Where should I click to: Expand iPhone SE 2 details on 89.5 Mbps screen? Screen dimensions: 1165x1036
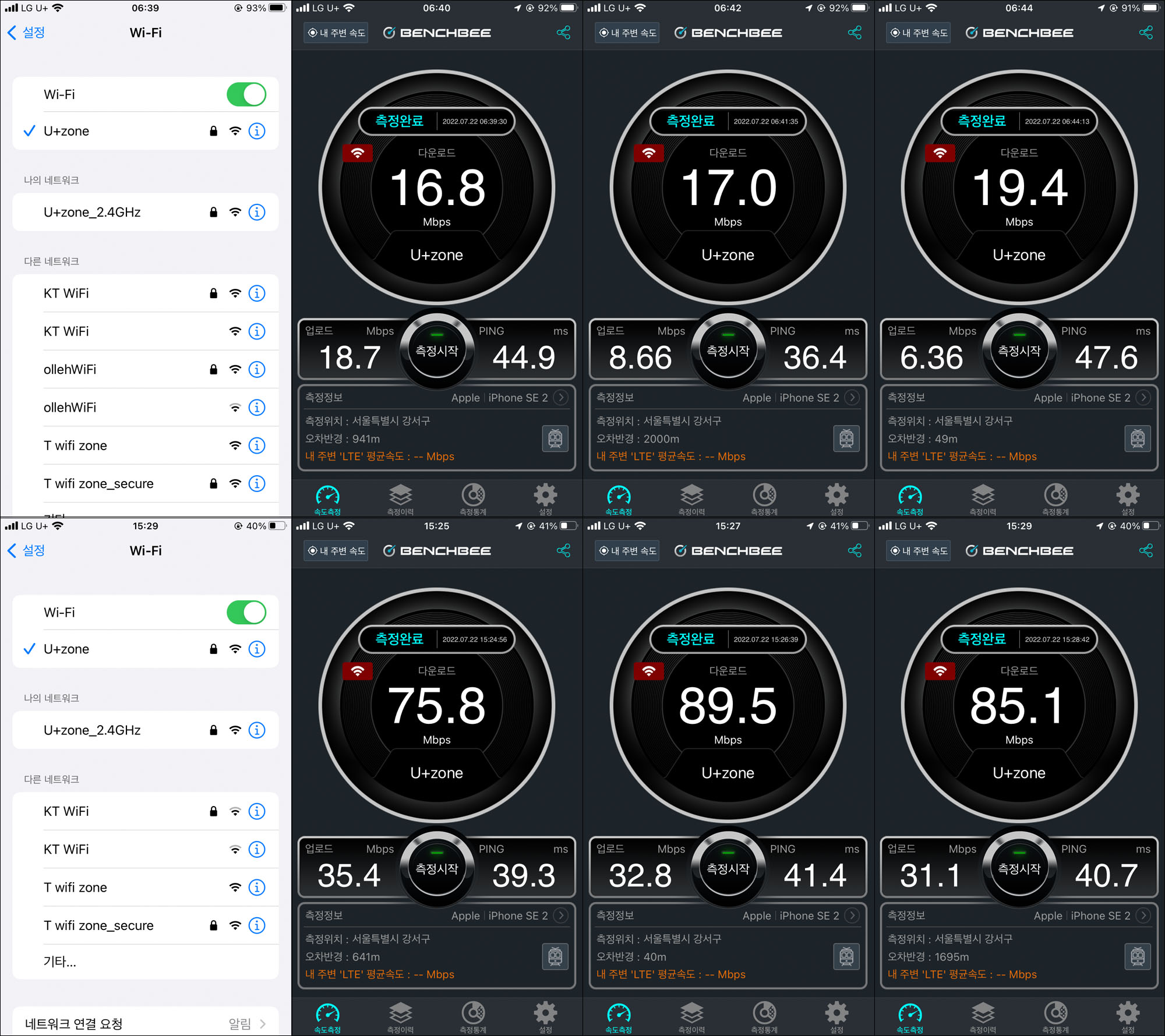click(852, 915)
